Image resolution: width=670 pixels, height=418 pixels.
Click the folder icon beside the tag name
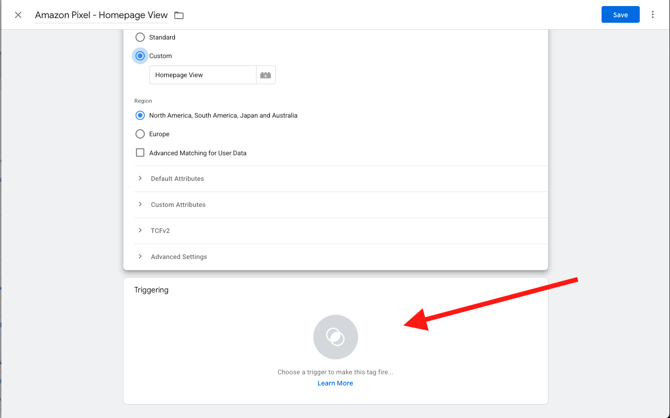179,15
